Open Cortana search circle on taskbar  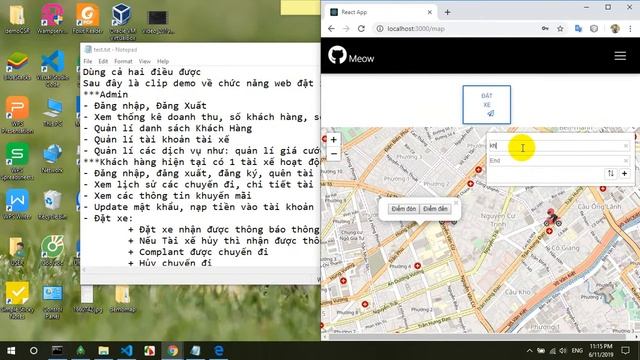tap(34, 351)
